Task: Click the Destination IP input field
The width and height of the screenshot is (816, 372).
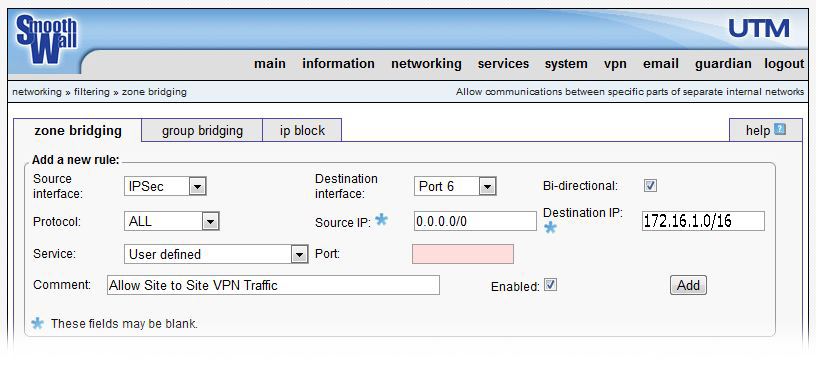Action: (x=703, y=221)
